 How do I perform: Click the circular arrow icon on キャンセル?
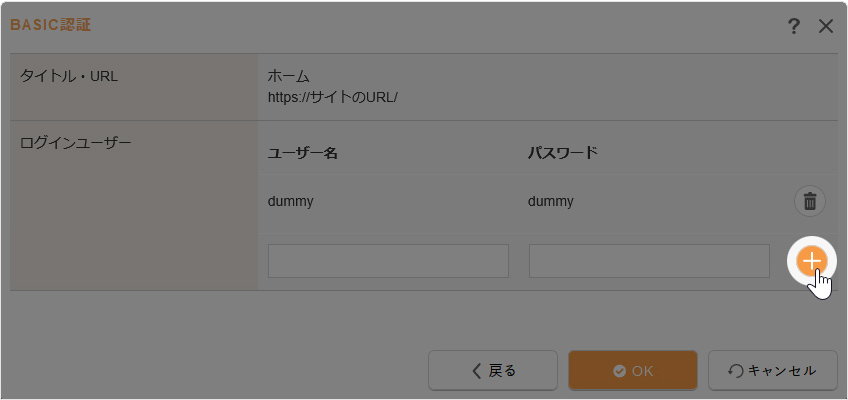coord(736,371)
